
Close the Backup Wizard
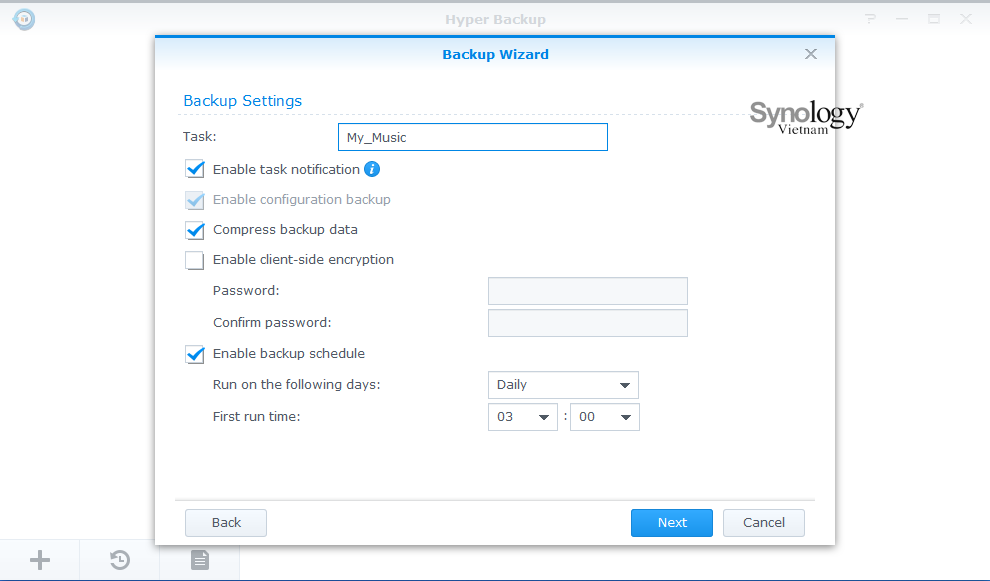coord(811,54)
